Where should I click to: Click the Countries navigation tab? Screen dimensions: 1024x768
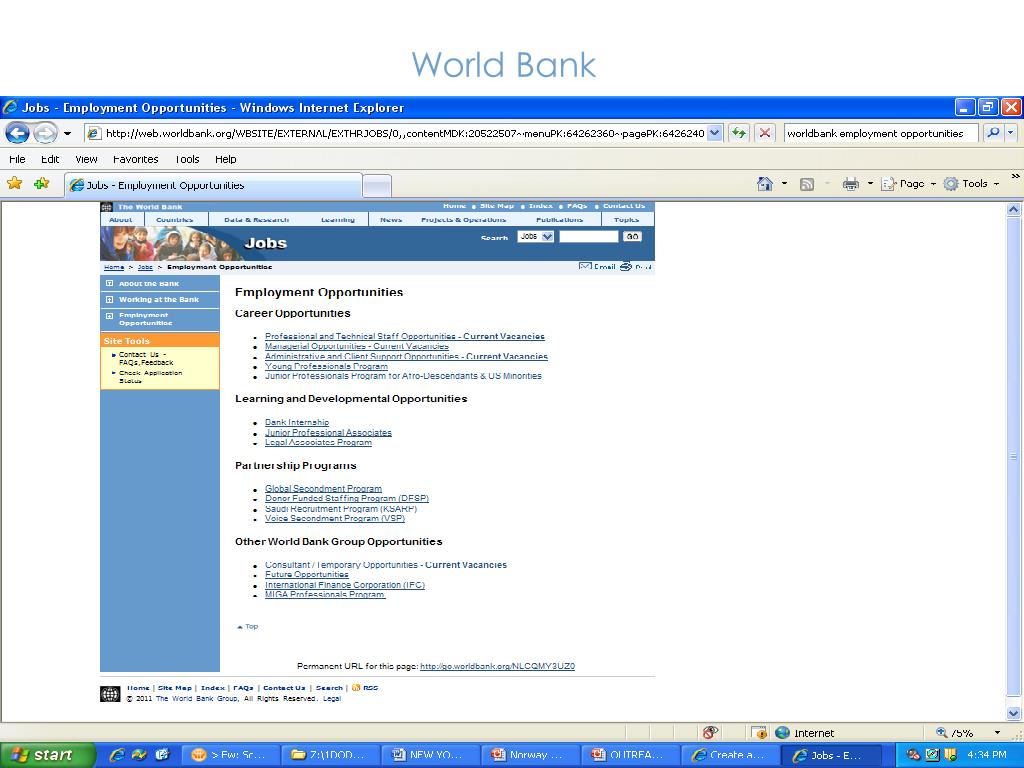[174, 220]
